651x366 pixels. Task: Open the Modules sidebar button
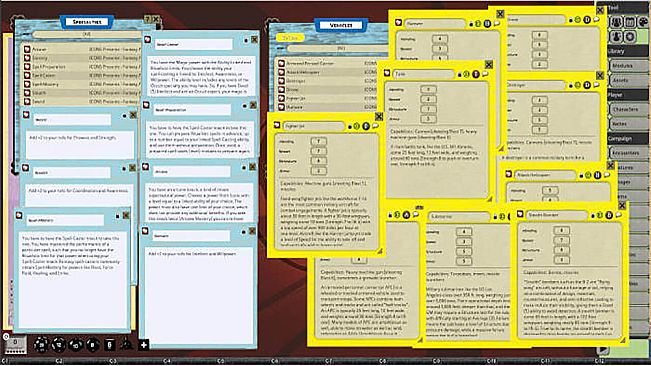click(629, 66)
